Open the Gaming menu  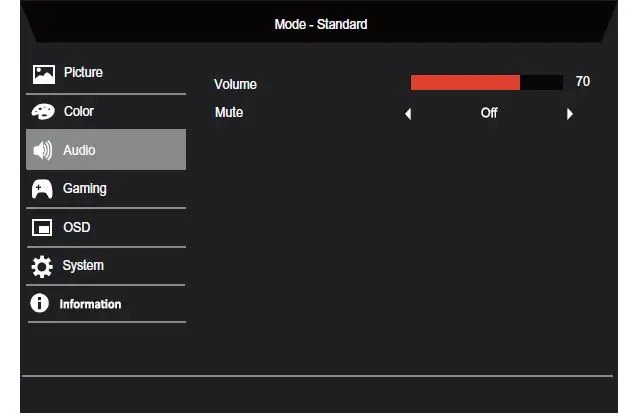106,189
